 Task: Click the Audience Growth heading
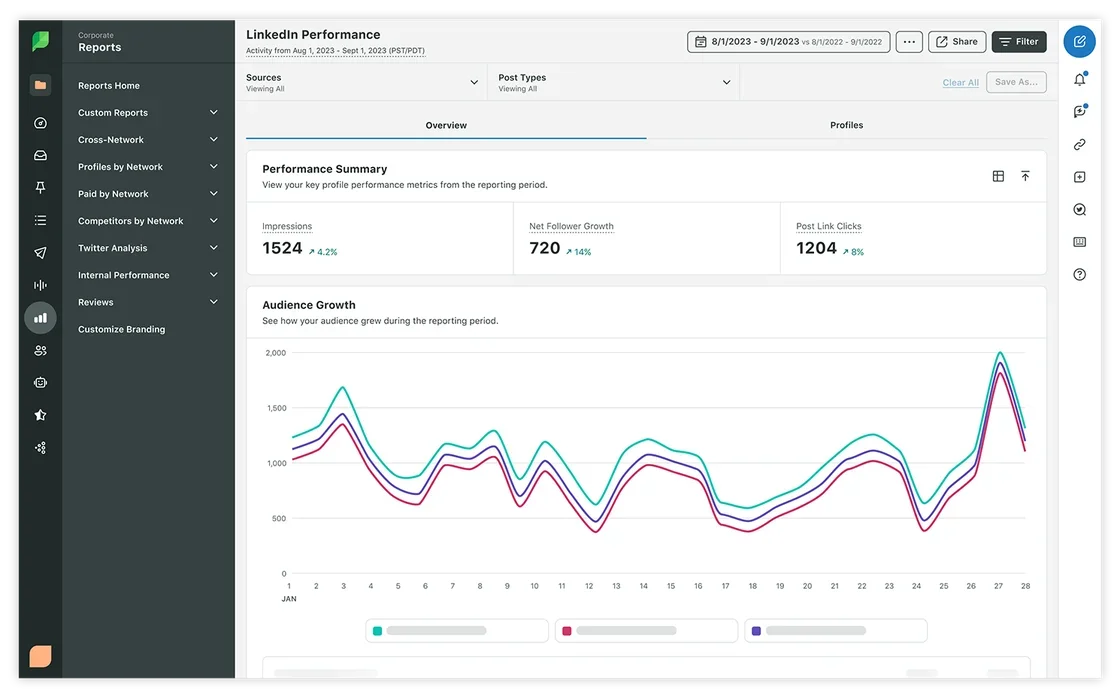click(309, 305)
